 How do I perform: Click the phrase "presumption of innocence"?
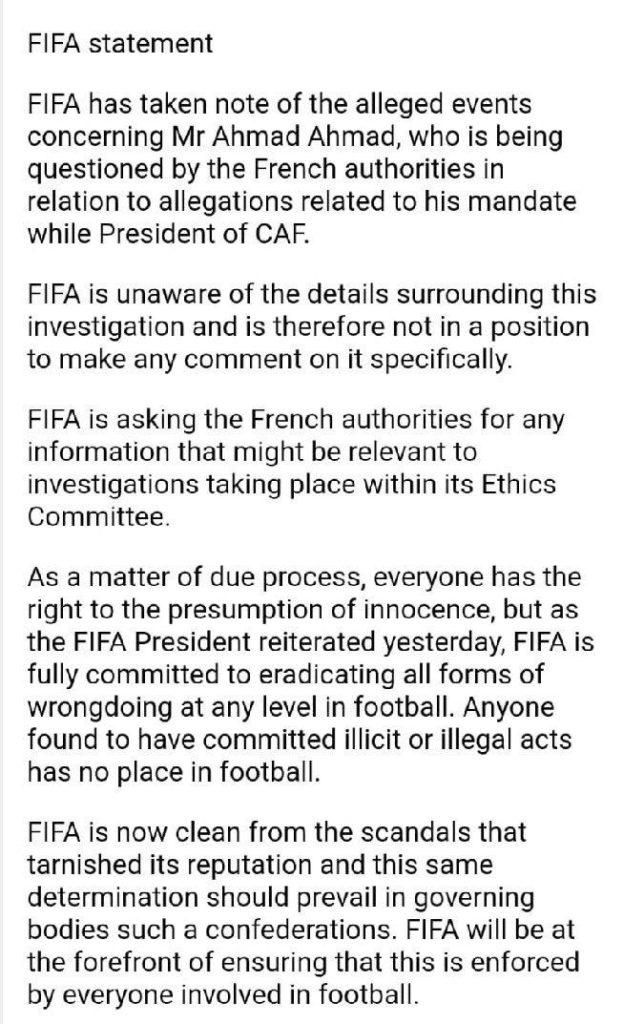[324, 609]
